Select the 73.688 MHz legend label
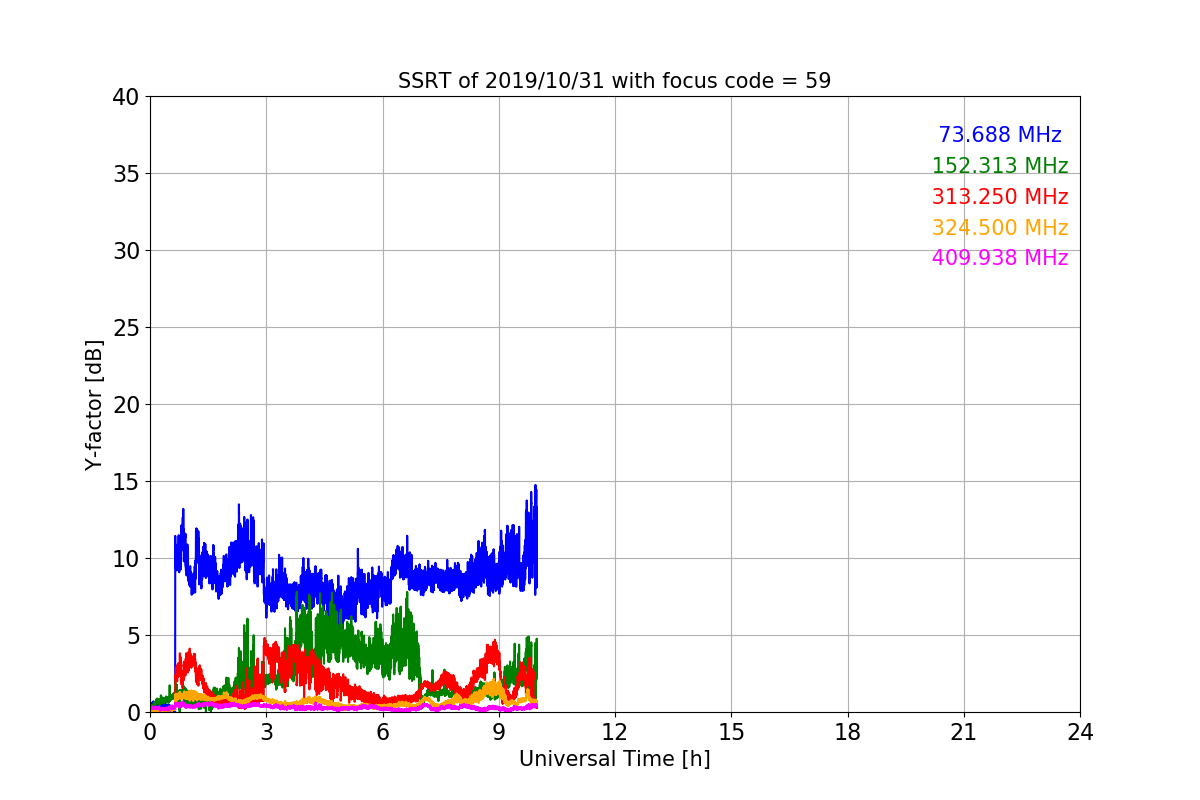This screenshot has width=1200, height=800. 1000,135
